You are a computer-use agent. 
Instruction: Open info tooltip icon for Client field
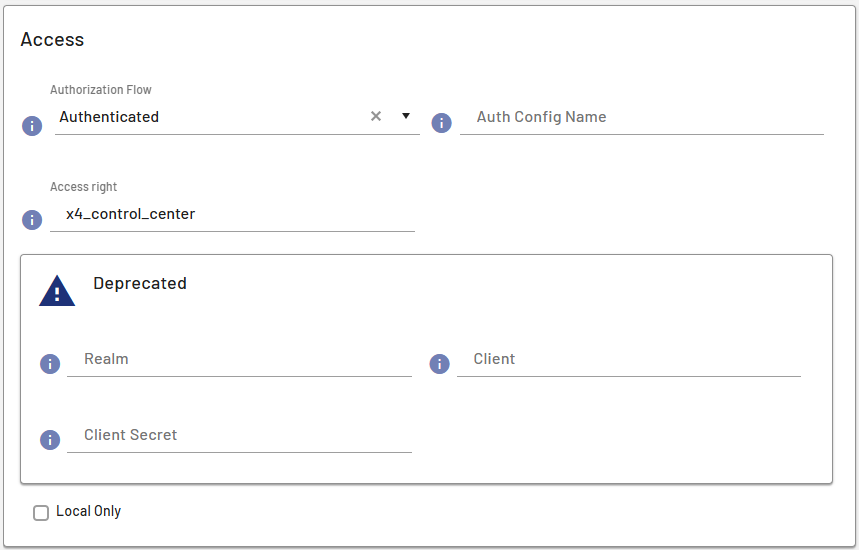(x=439, y=364)
